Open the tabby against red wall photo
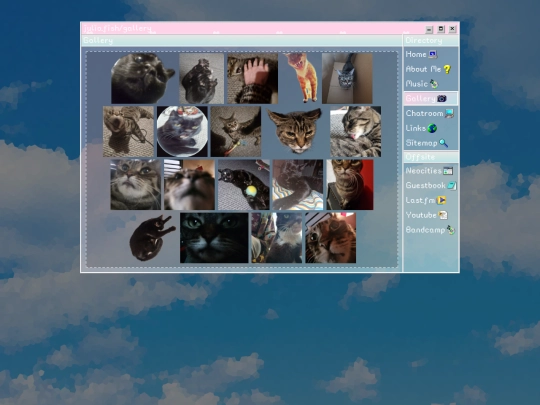 pos(350,185)
